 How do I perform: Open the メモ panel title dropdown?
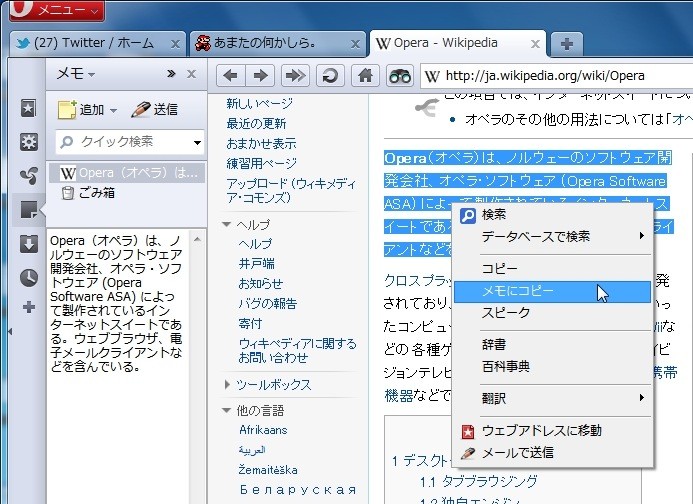pyautogui.click(x=76, y=73)
